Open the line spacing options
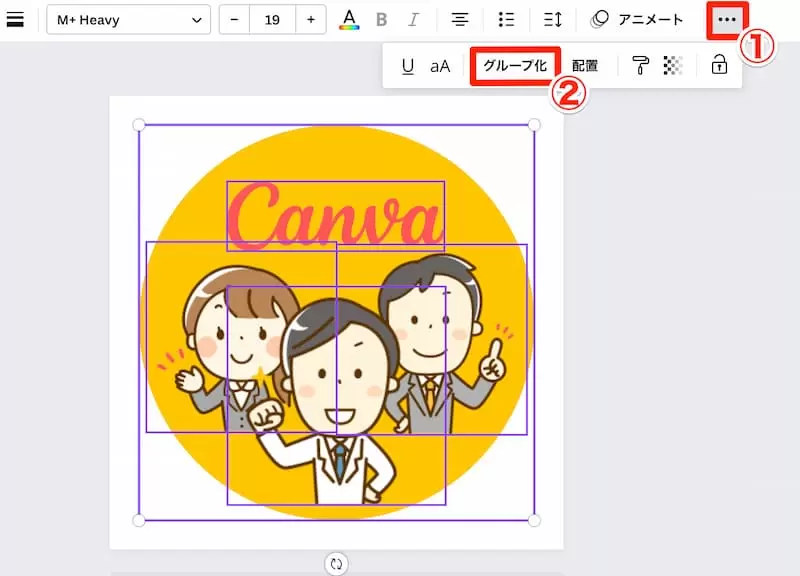 [x=553, y=19]
